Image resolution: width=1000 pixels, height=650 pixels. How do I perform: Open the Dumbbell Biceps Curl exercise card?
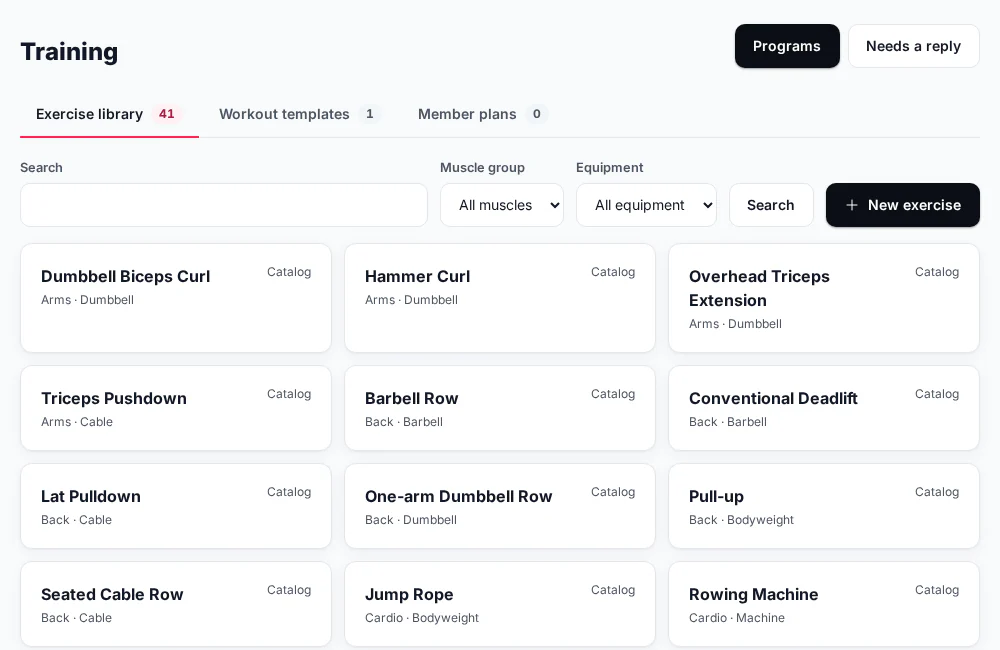pyautogui.click(x=176, y=298)
